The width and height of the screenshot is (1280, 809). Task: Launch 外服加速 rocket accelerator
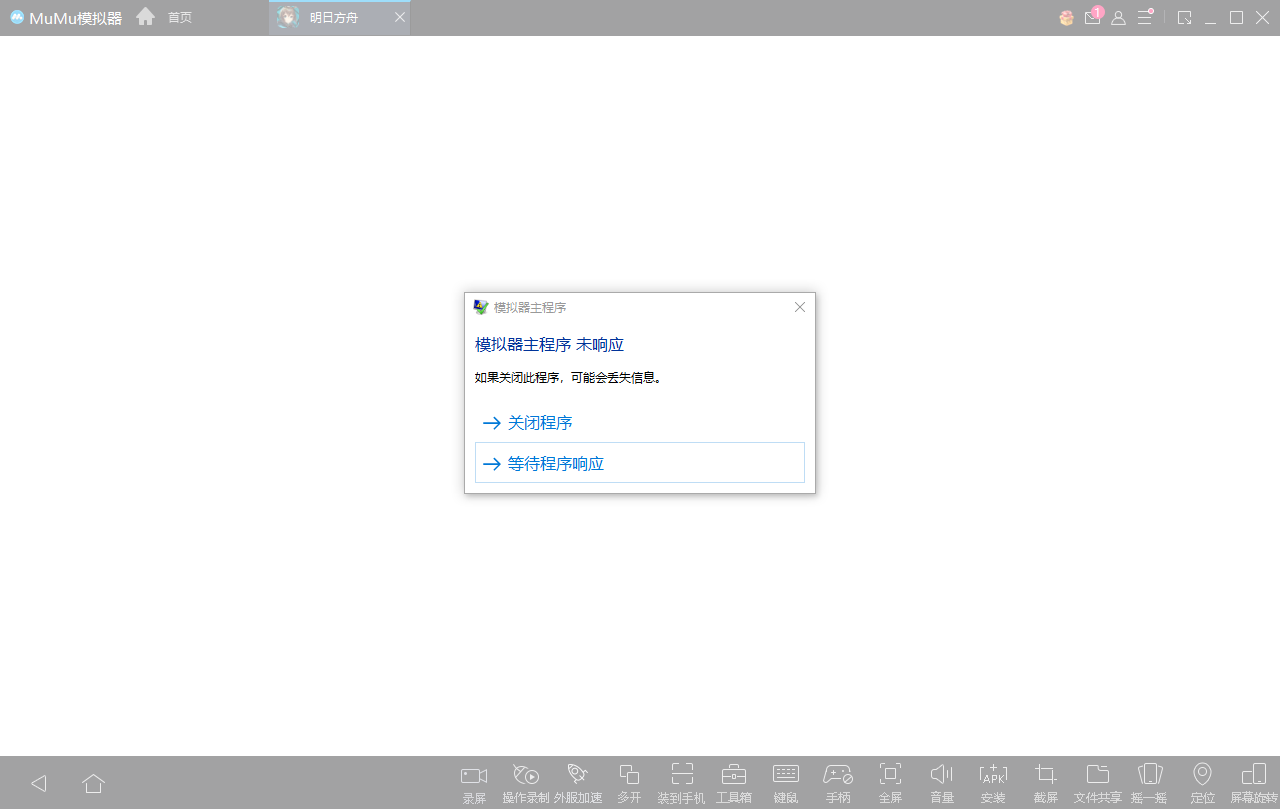(578, 783)
